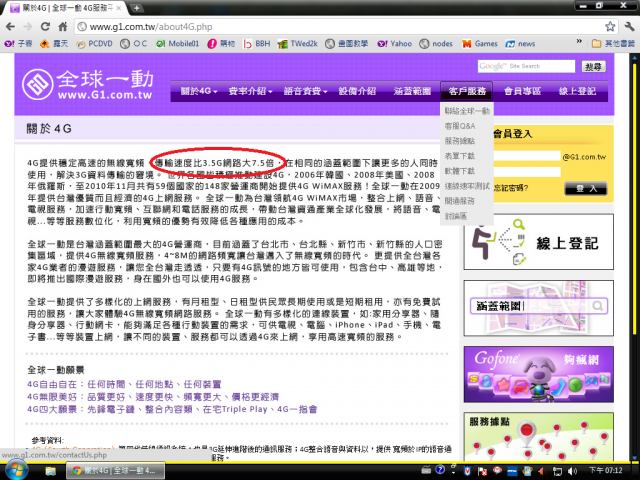Open Windows Explorer from taskbar

point(51,471)
